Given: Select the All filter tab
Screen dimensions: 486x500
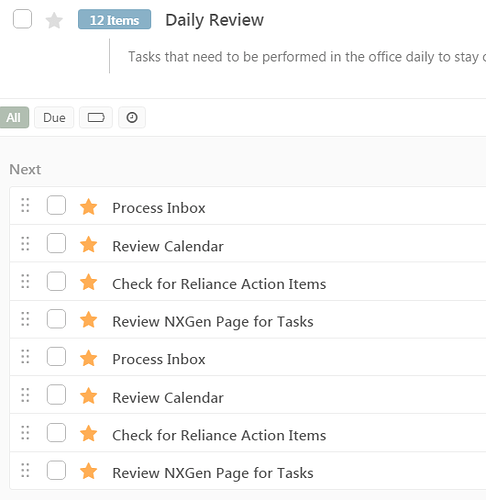Looking at the screenshot, I should [14, 117].
